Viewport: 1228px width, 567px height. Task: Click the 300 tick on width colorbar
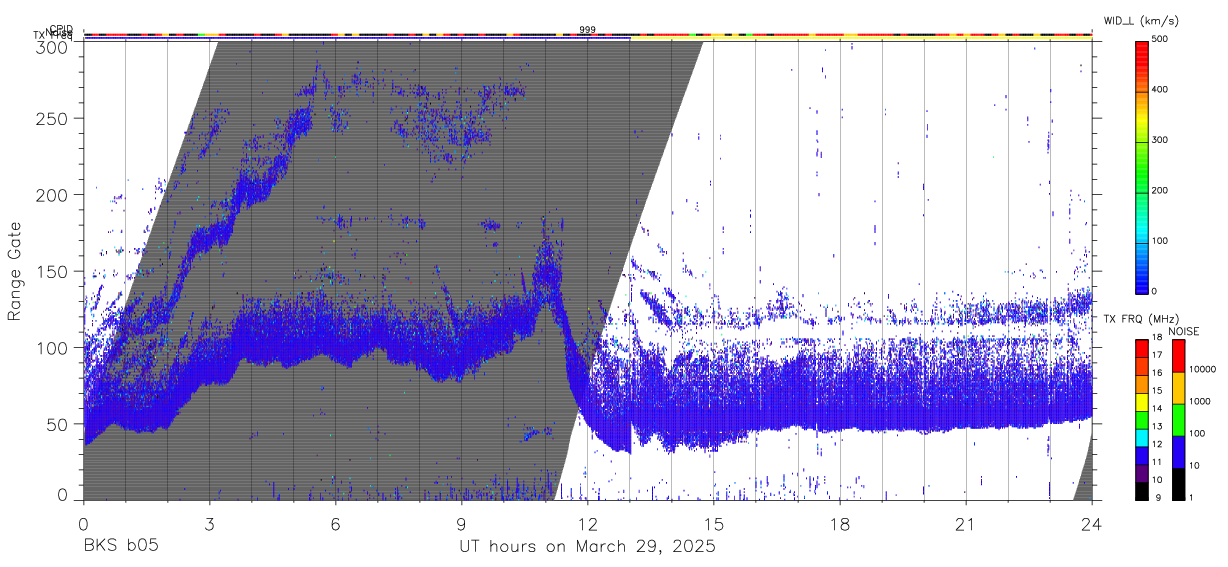point(1161,140)
